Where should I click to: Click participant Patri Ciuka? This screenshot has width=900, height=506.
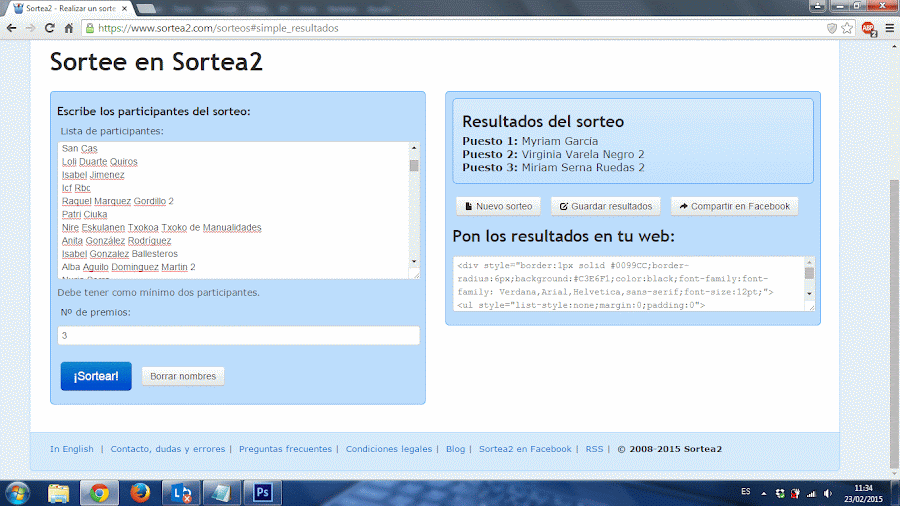[x=84, y=215]
